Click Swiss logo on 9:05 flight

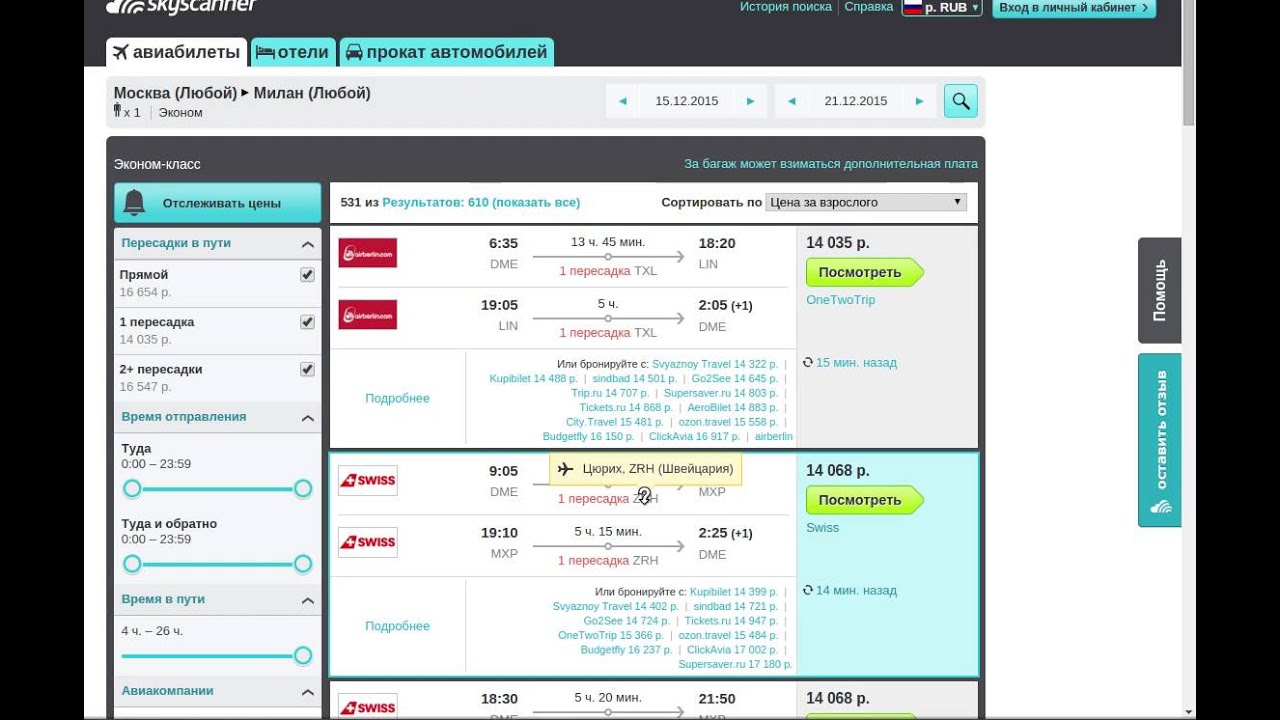tap(367, 480)
